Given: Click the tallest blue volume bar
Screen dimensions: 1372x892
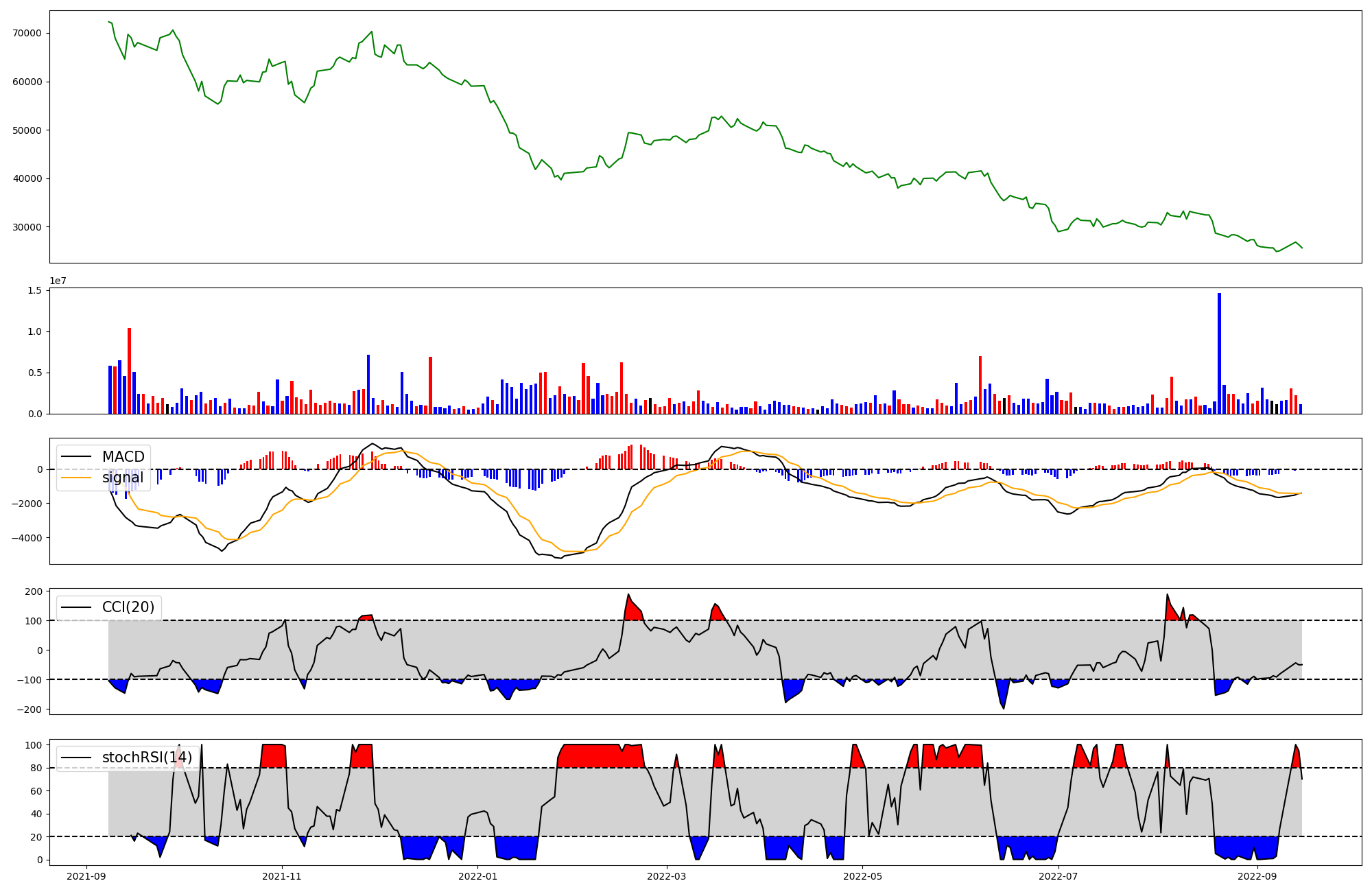Looking at the screenshot, I should point(1219,353).
